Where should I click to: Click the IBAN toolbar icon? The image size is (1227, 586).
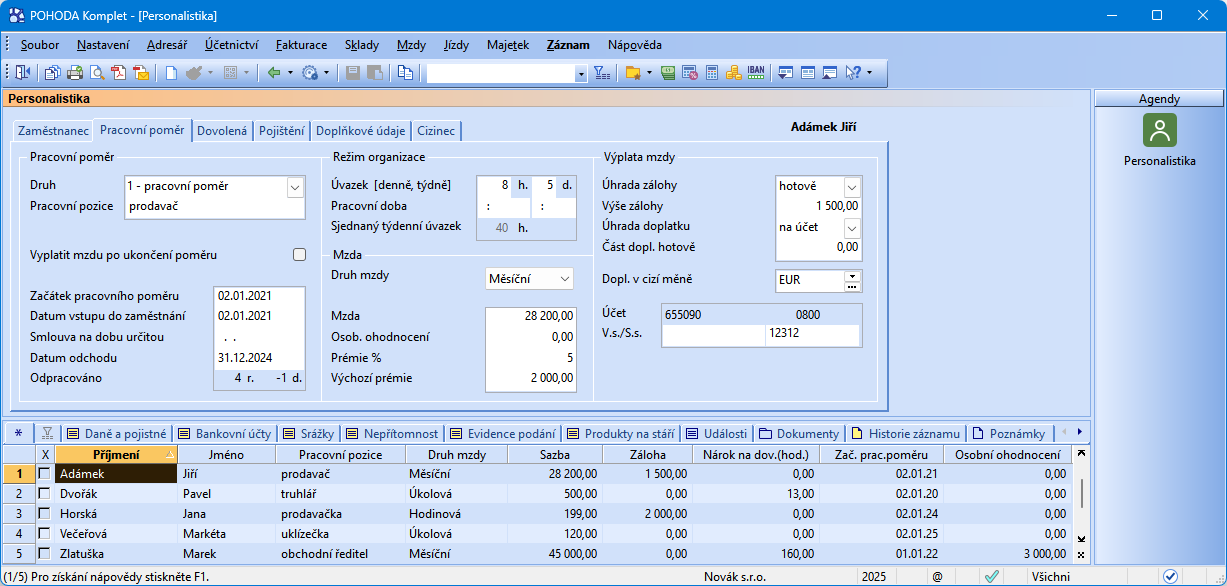click(756, 73)
